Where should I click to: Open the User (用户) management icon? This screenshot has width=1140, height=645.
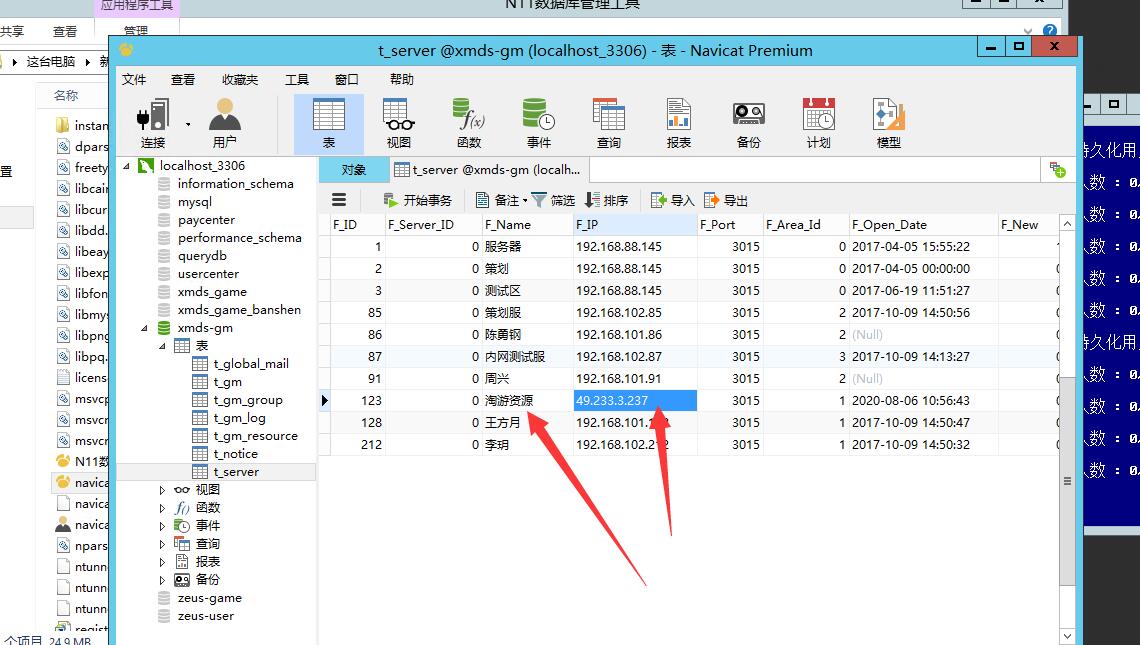(x=225, y=117)
